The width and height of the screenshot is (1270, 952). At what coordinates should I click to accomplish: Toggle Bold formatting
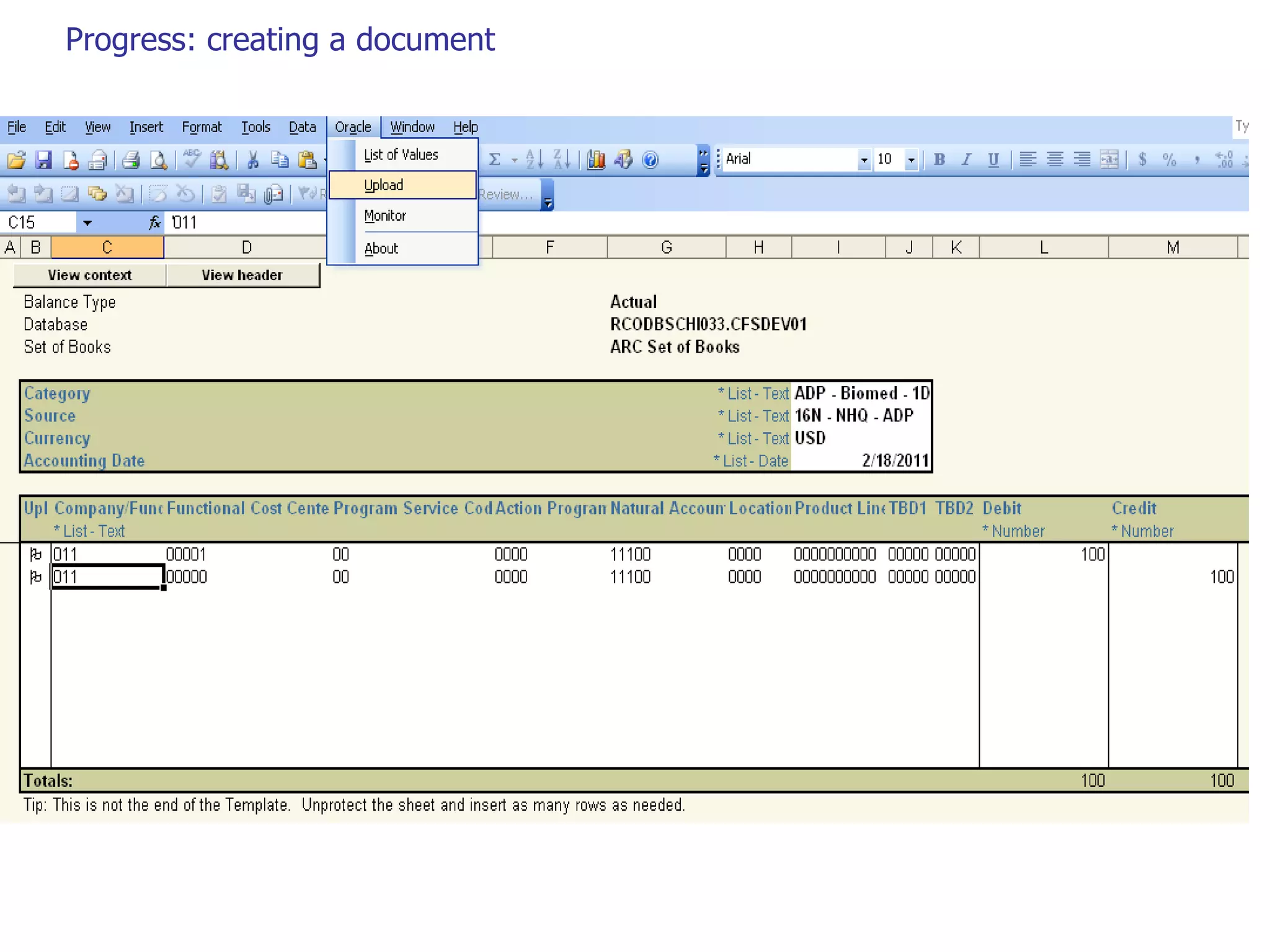pos(939,159)
